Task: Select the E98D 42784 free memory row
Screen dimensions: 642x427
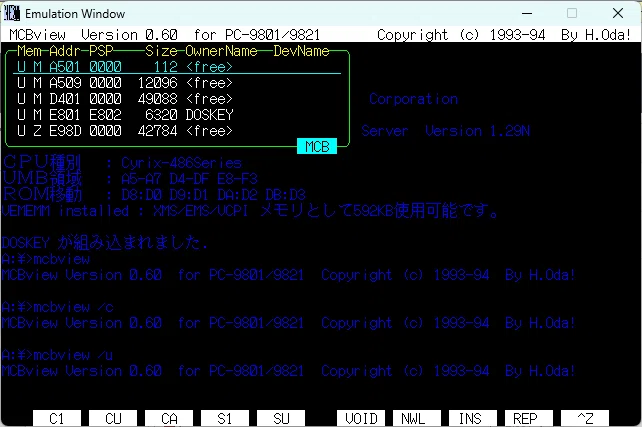Action: [x=177, y=131]
